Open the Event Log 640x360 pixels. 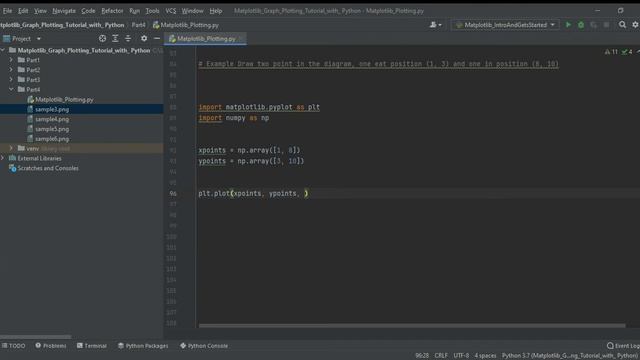623,346
